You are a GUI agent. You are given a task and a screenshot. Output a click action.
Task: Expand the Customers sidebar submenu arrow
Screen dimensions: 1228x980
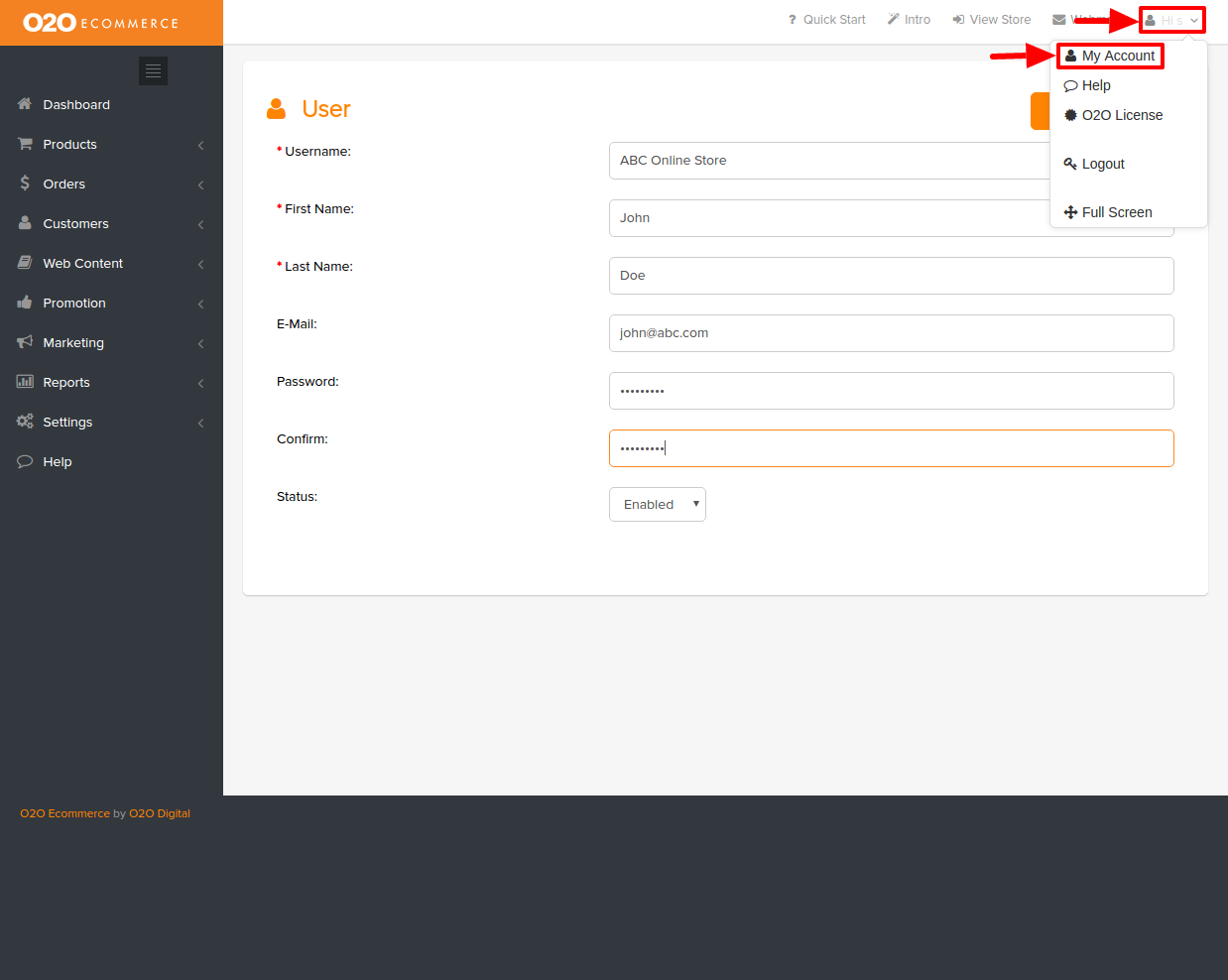pos(200,224)
